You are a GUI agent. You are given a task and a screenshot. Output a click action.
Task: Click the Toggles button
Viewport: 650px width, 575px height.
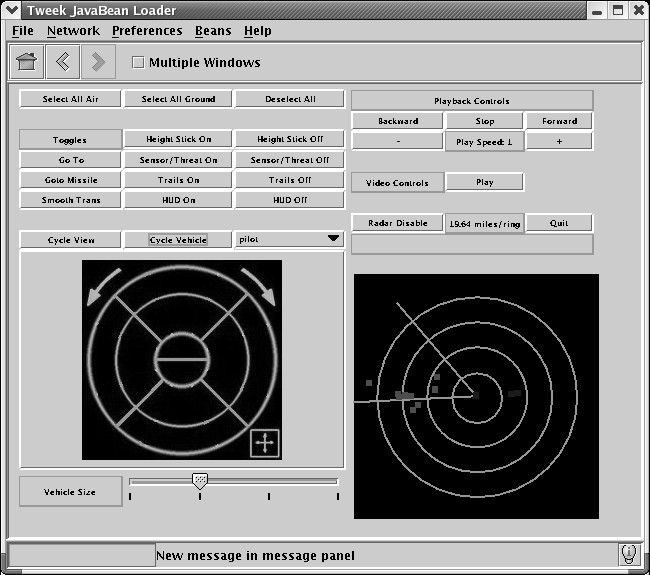(70, 140)
